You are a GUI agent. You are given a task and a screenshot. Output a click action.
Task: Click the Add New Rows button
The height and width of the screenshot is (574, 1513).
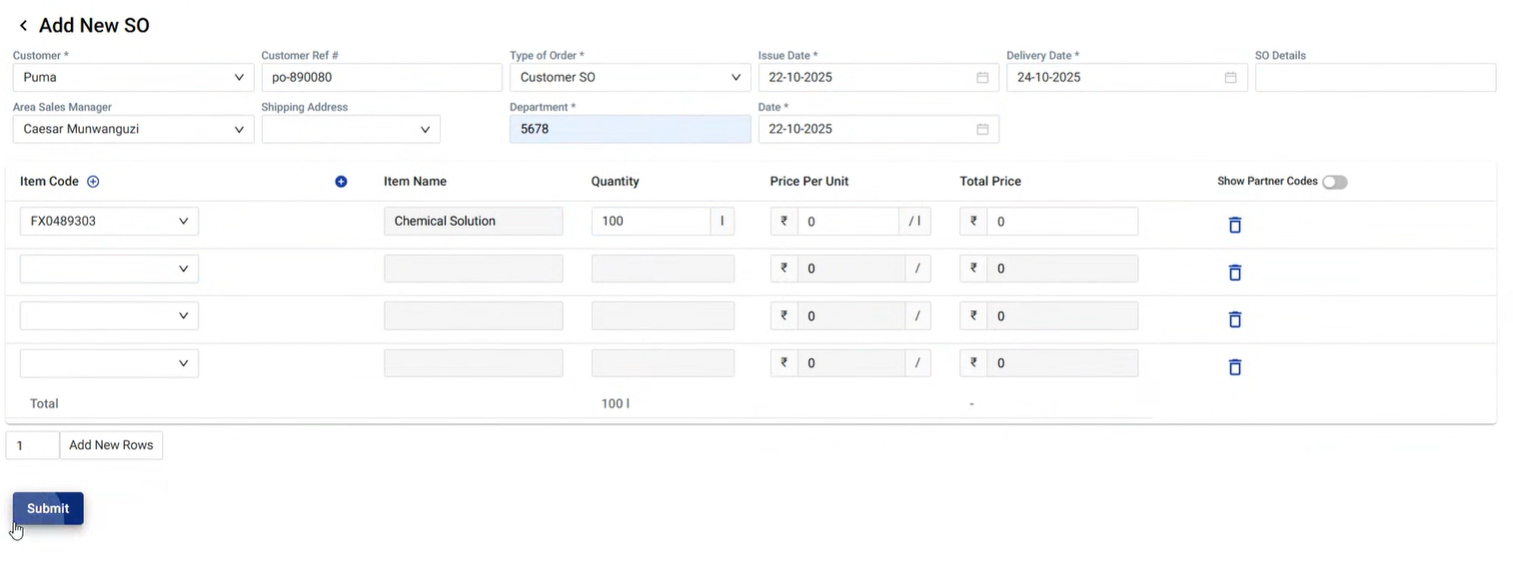[111, 445]
